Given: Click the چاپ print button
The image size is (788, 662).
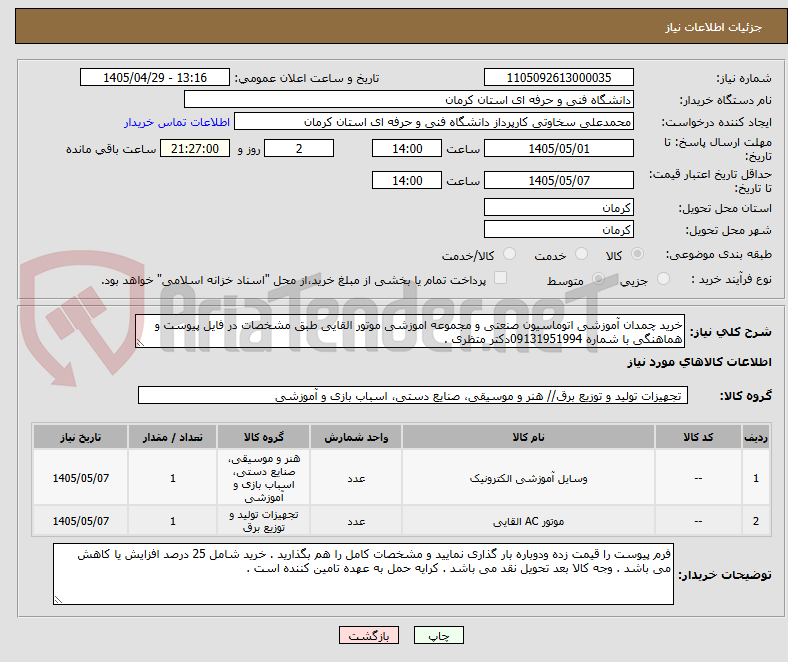Looking at the screenshot, I should 438,635.
